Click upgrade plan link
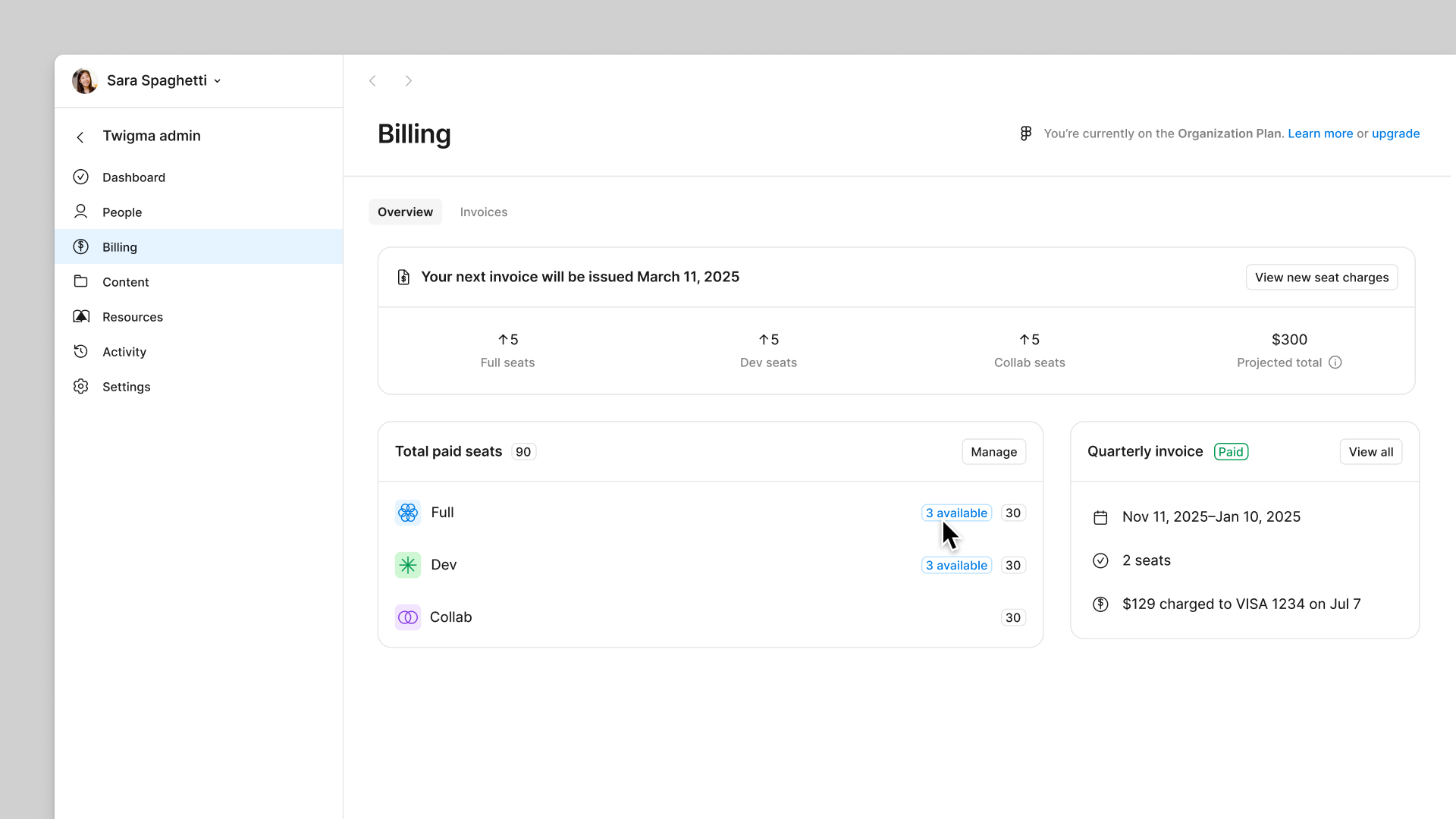 1395,133
